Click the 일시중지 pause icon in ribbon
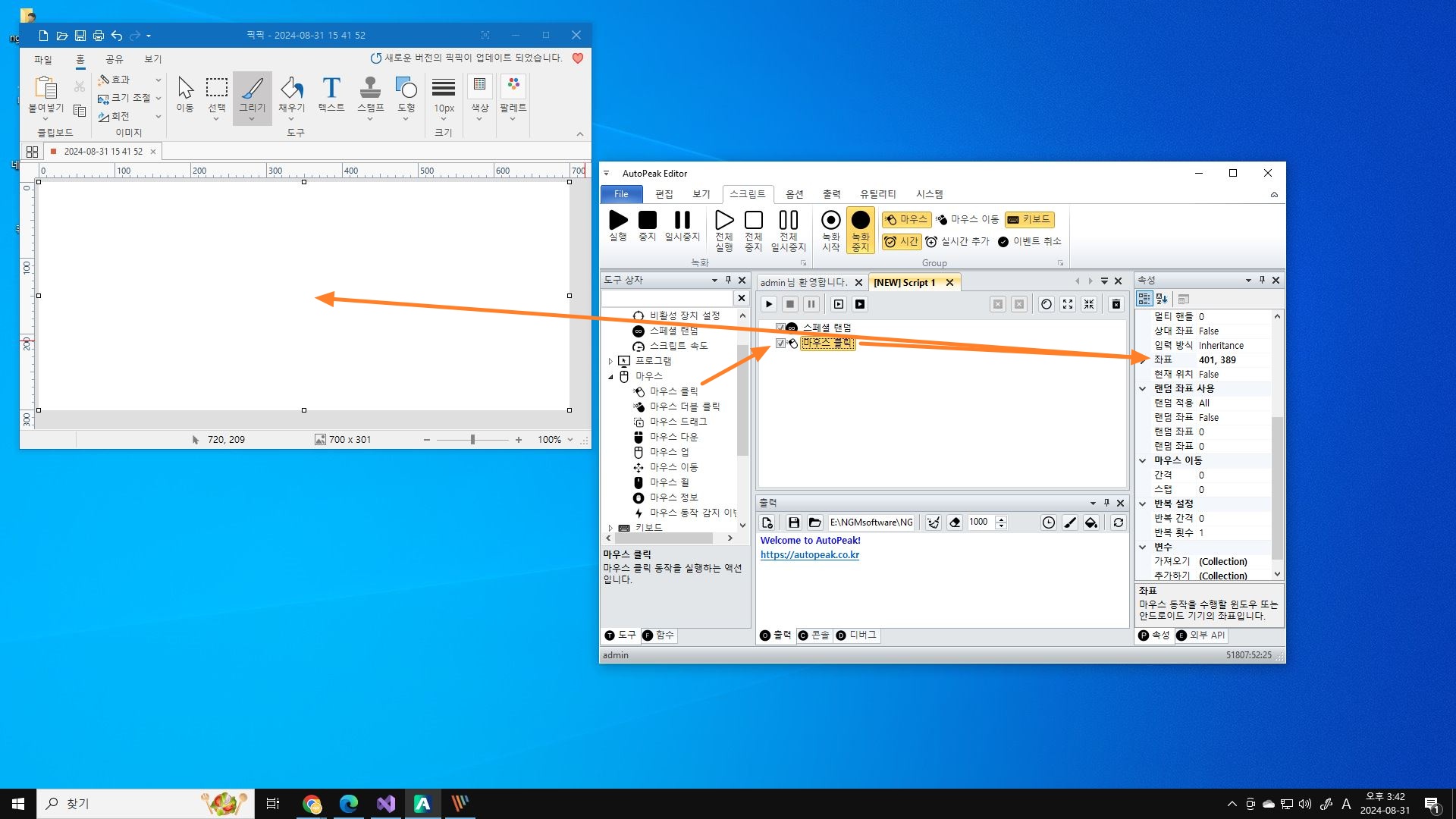Image resolution: width=1456 pixels, height=819 pixels. pos(682,221)
